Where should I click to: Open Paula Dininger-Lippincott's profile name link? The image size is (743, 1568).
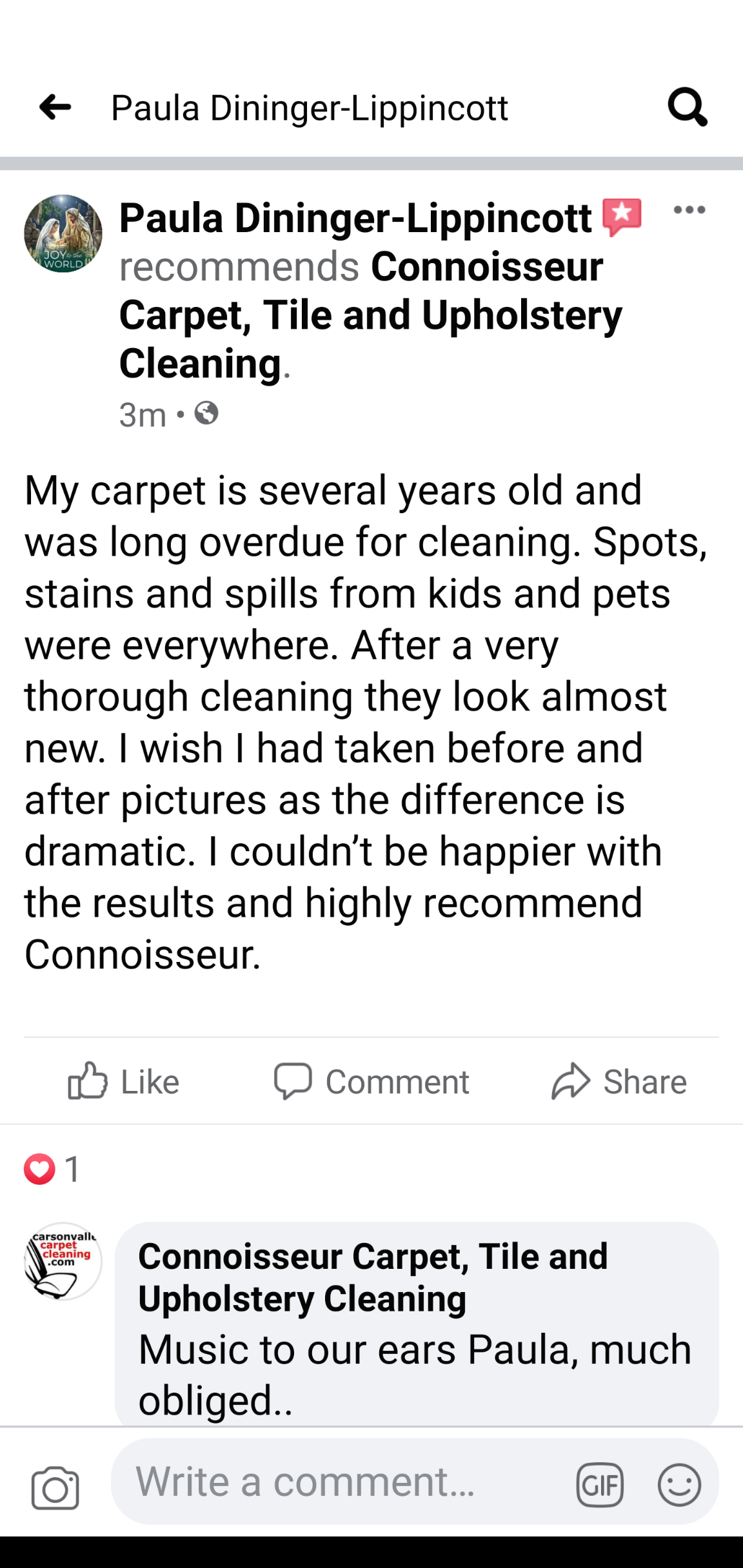[x=355, y=218]
